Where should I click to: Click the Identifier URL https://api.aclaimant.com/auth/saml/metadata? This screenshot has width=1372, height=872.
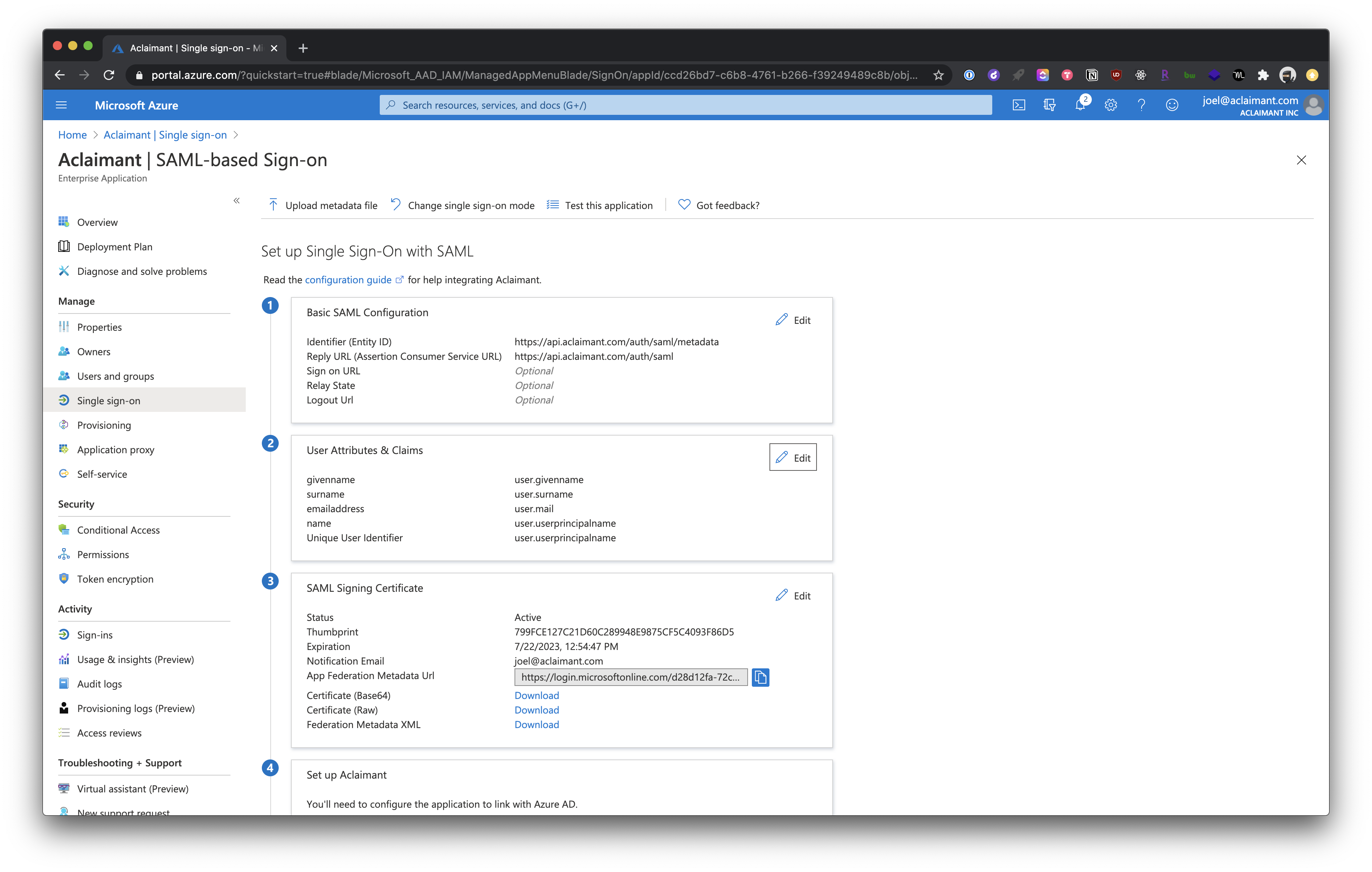[616, 342]
